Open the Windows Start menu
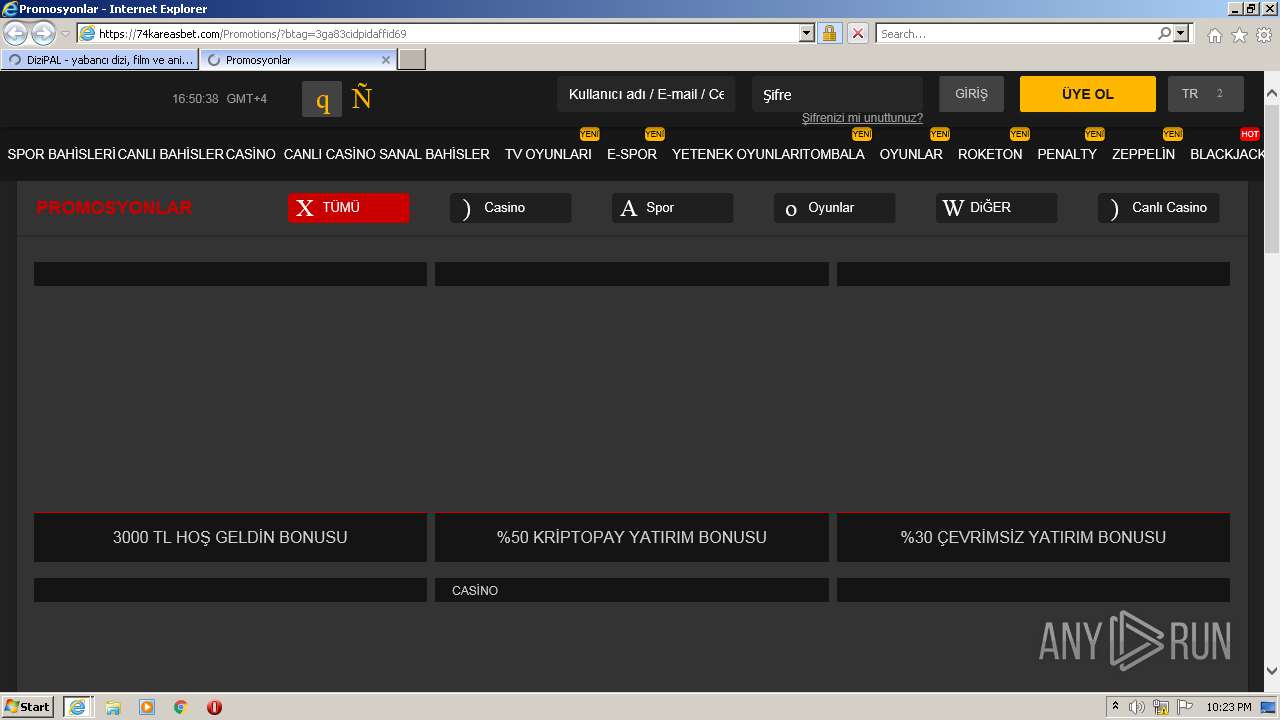 pos(28,706)
